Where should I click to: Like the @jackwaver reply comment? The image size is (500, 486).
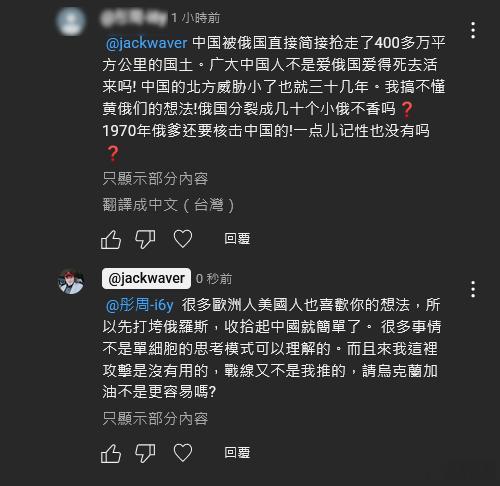pos(111,453)
